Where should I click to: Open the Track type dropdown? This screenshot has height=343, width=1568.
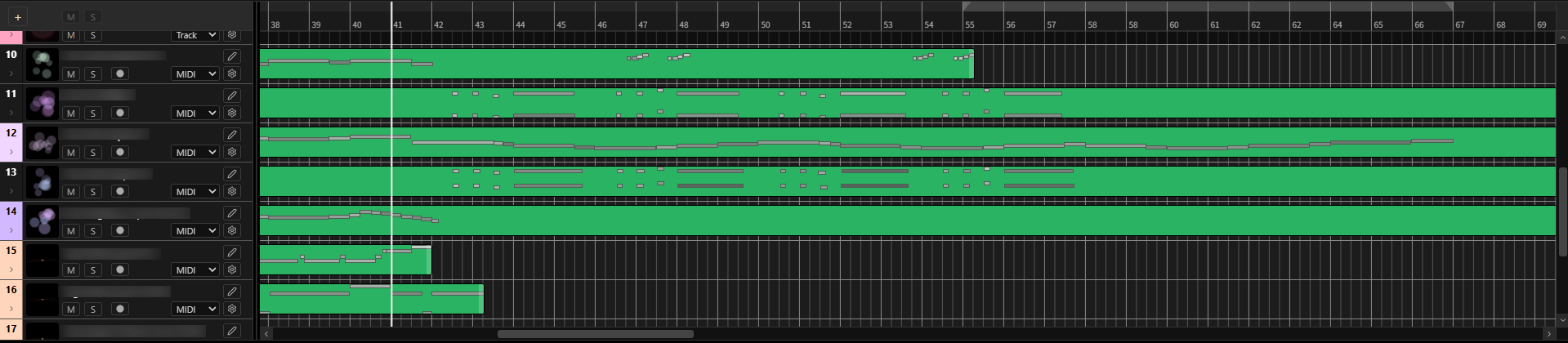coord(195,35)
